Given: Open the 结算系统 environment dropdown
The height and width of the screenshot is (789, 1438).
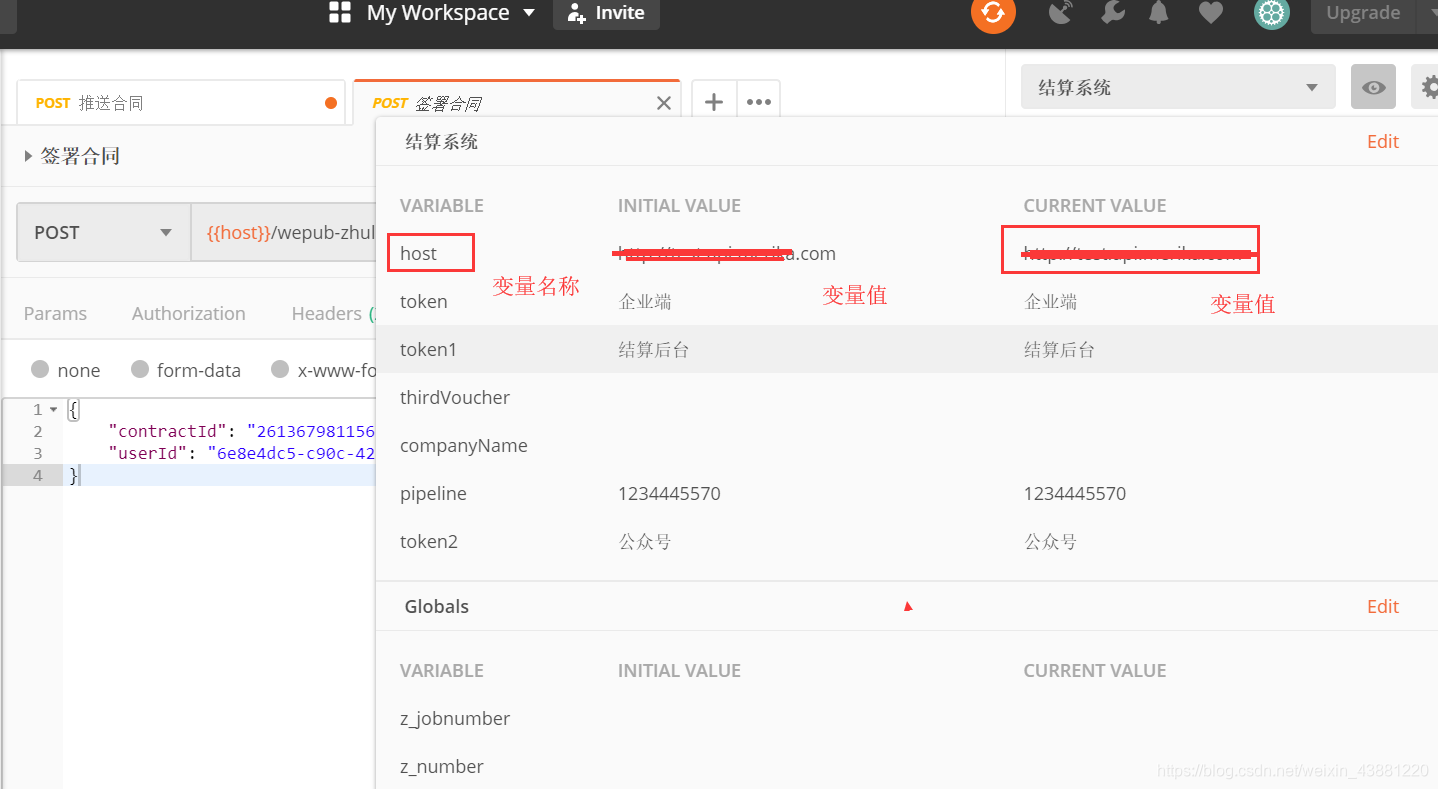Looking at the screenshot, I should pyautogui.click(x=1178, y=87).
